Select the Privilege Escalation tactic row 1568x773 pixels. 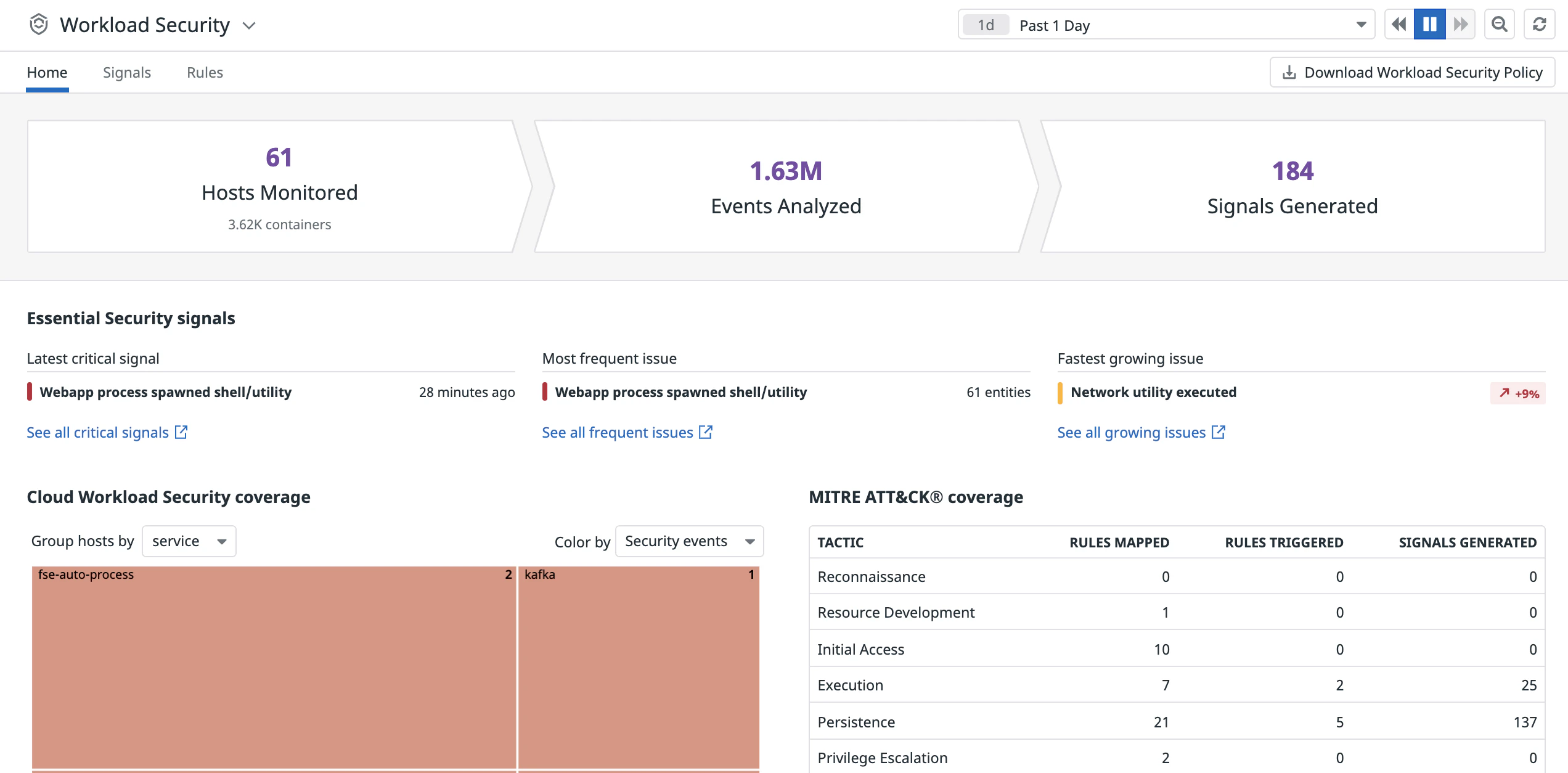(1177, 758)
